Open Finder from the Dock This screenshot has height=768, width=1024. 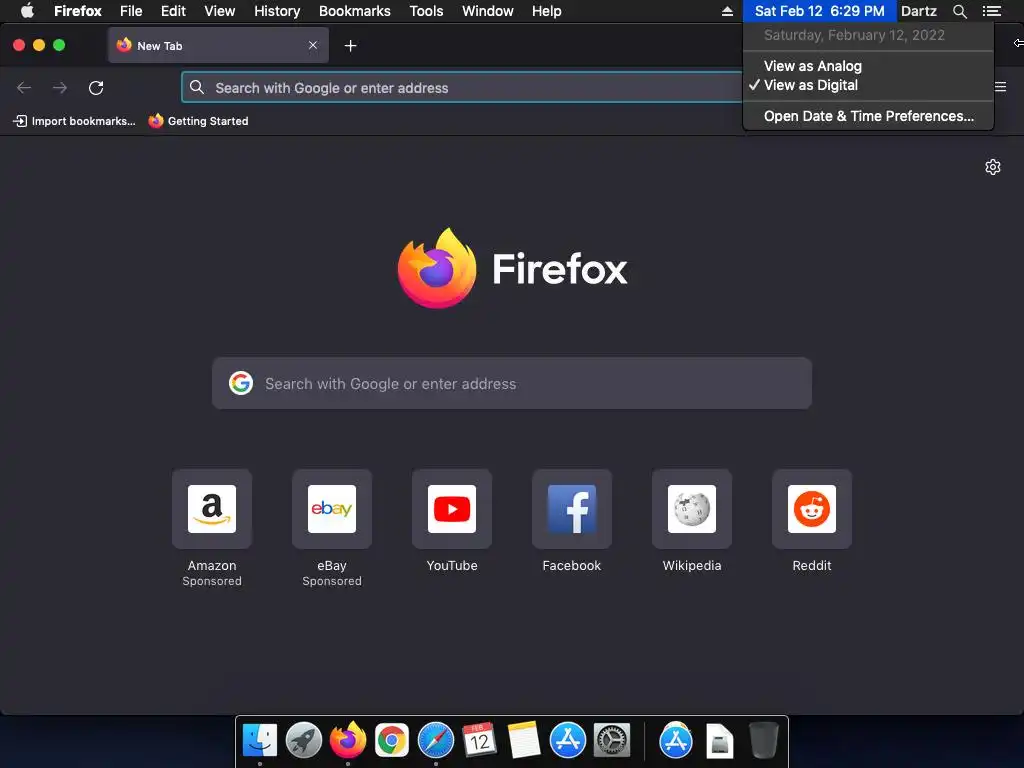click(260, 741)
